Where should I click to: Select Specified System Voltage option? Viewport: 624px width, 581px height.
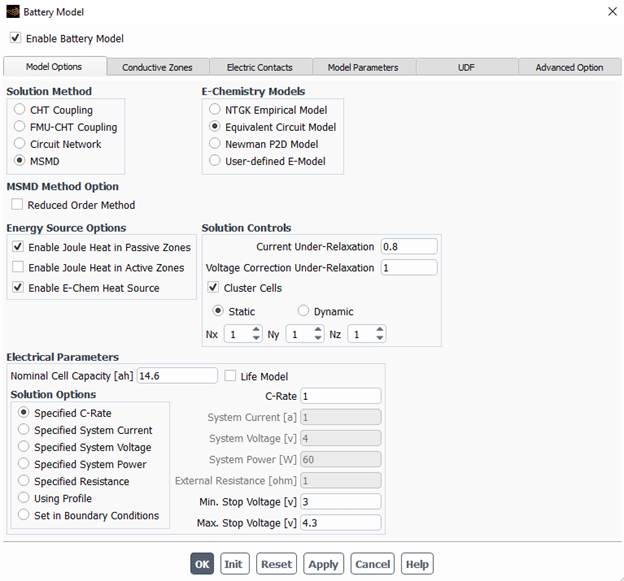point(24,447)
